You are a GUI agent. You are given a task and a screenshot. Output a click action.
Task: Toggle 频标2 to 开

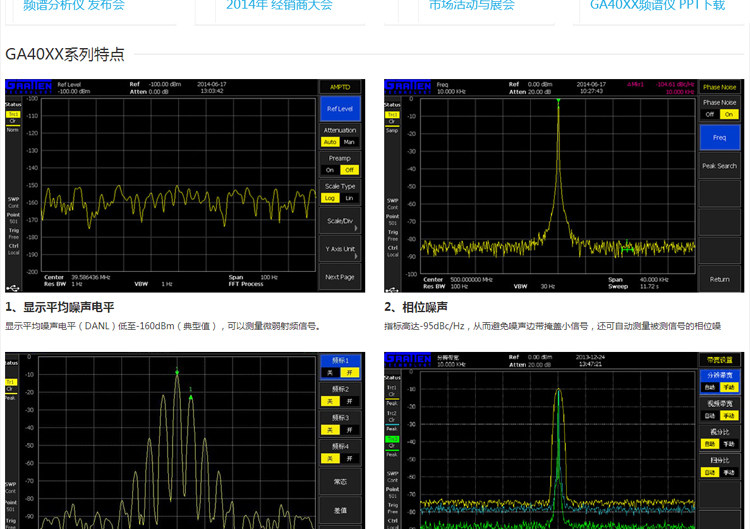coord(349,401)
